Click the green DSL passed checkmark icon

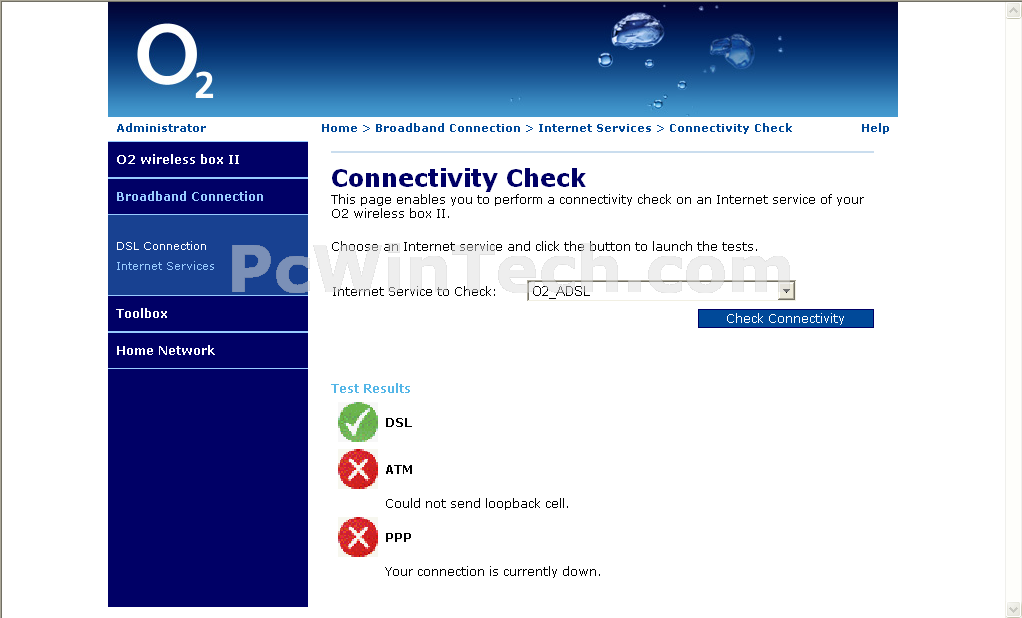358,422
